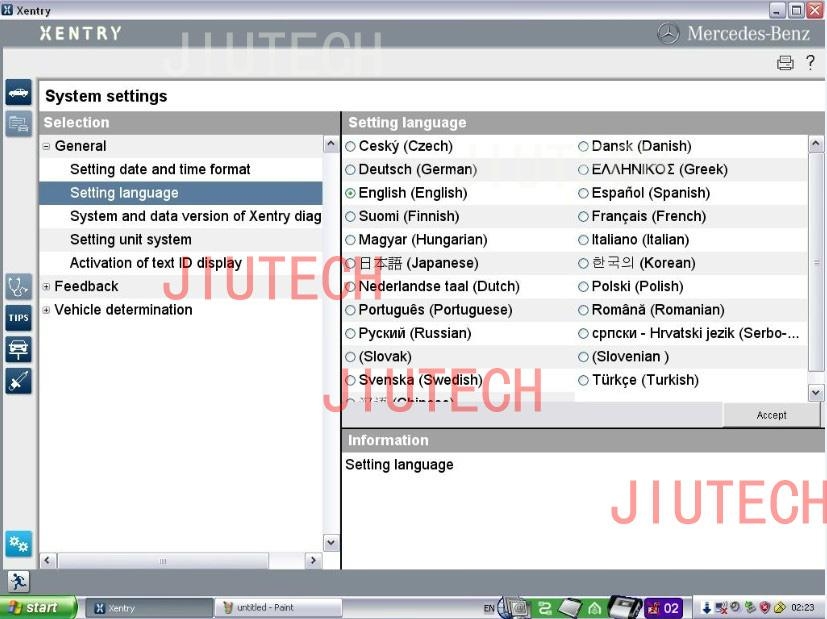Click the Selection panel scroll-left arrow
Viewport: 827px width, 619px height.
pos(47,560)
